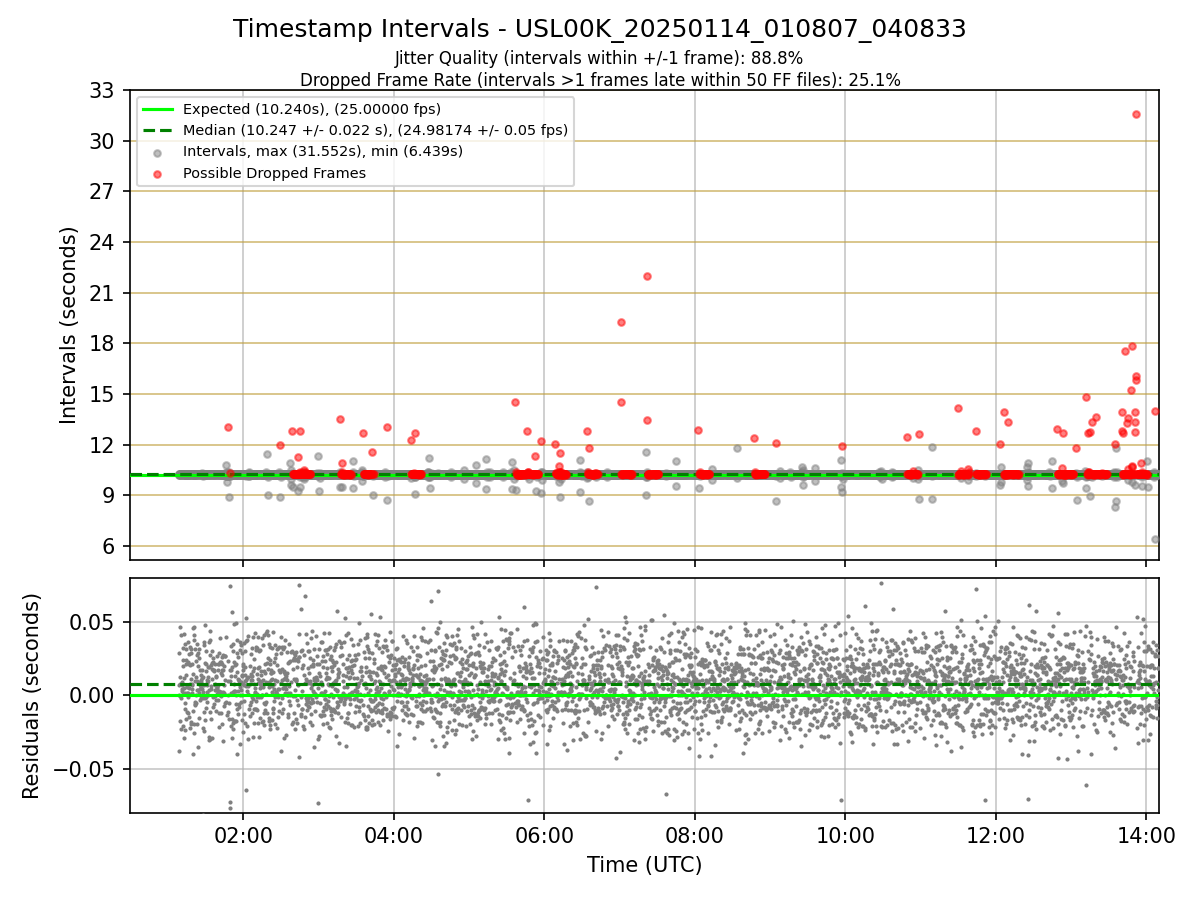This screenshot has height=900, width=1200.
Task: Click the lowest gray interval point near 6.4 seconds
Action: coord(1155,539)
